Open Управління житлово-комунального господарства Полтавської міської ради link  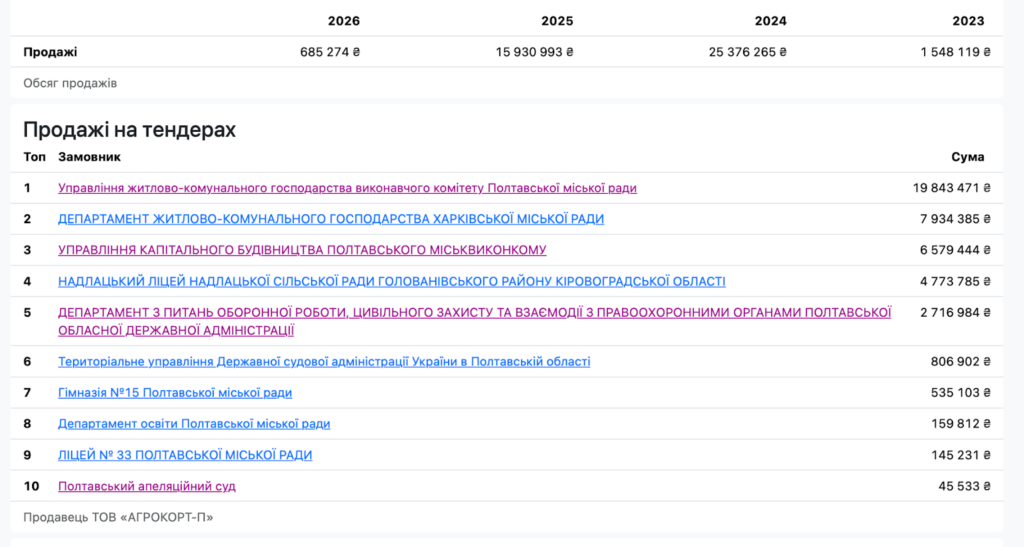347,188
